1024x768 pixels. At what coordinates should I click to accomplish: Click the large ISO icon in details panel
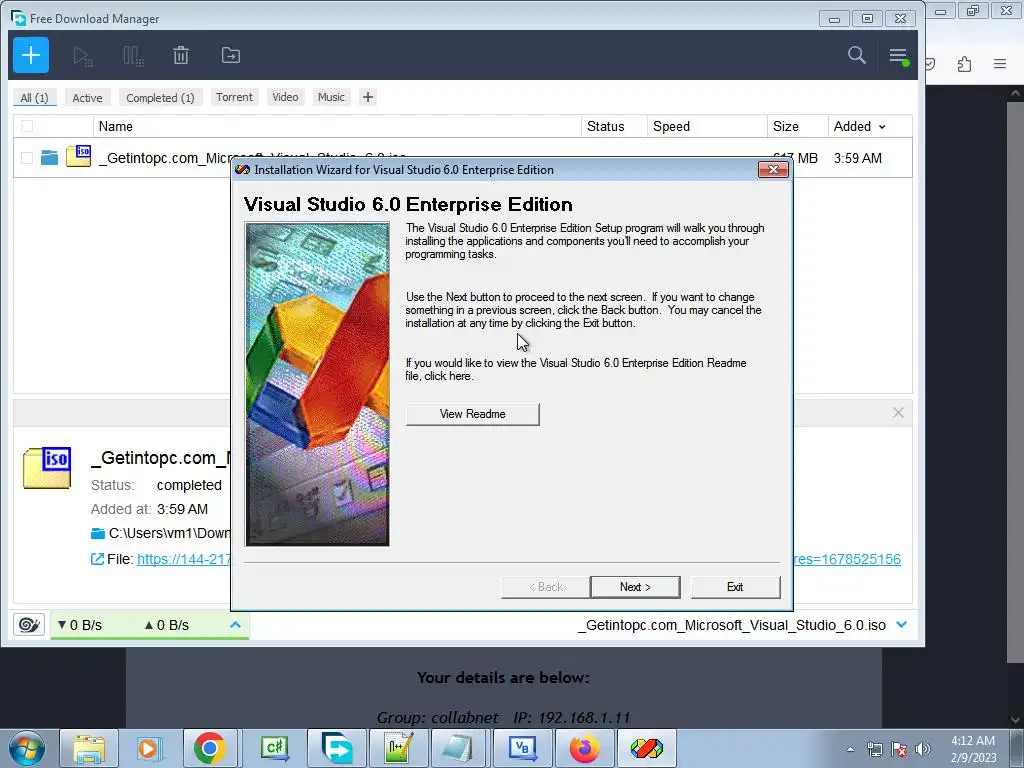pyautogui.click(x=47, y=468)
